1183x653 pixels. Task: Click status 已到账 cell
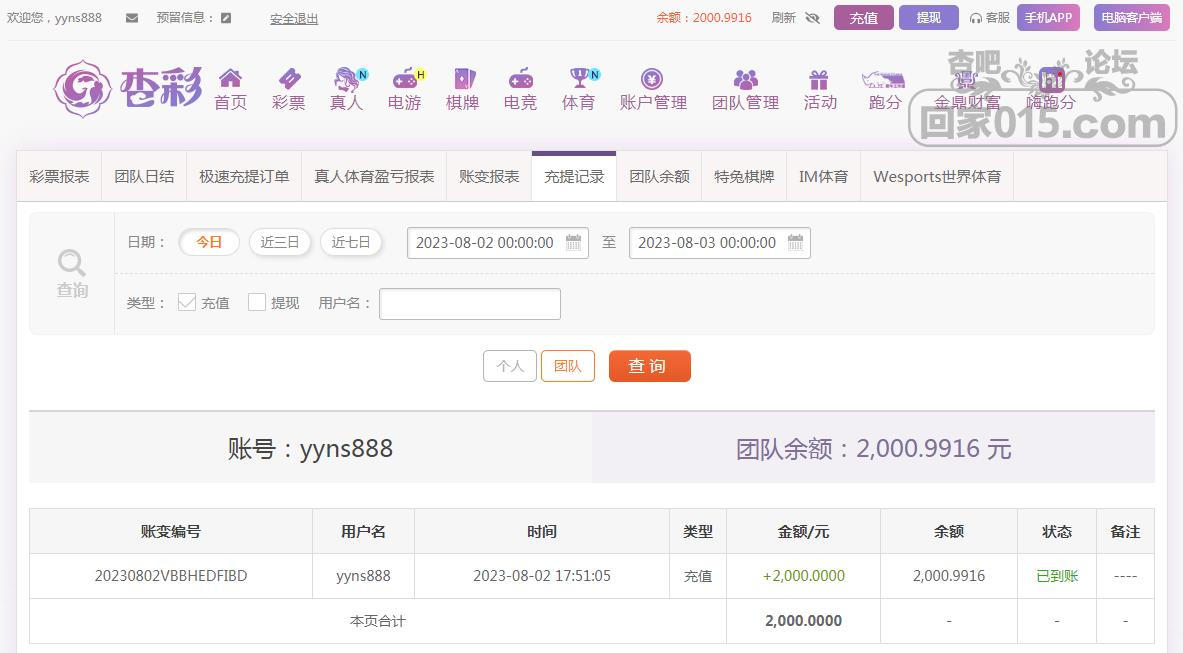coord(1057,576)
